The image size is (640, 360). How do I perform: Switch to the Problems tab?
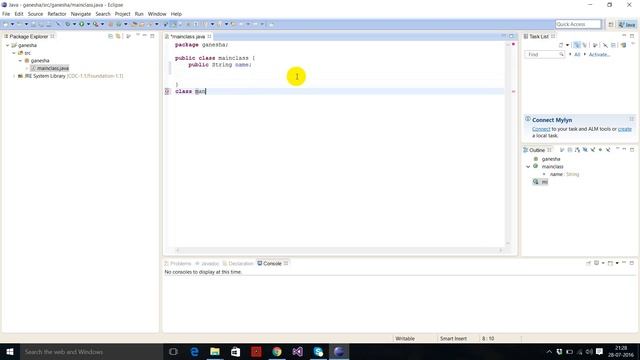click(178, 264)
